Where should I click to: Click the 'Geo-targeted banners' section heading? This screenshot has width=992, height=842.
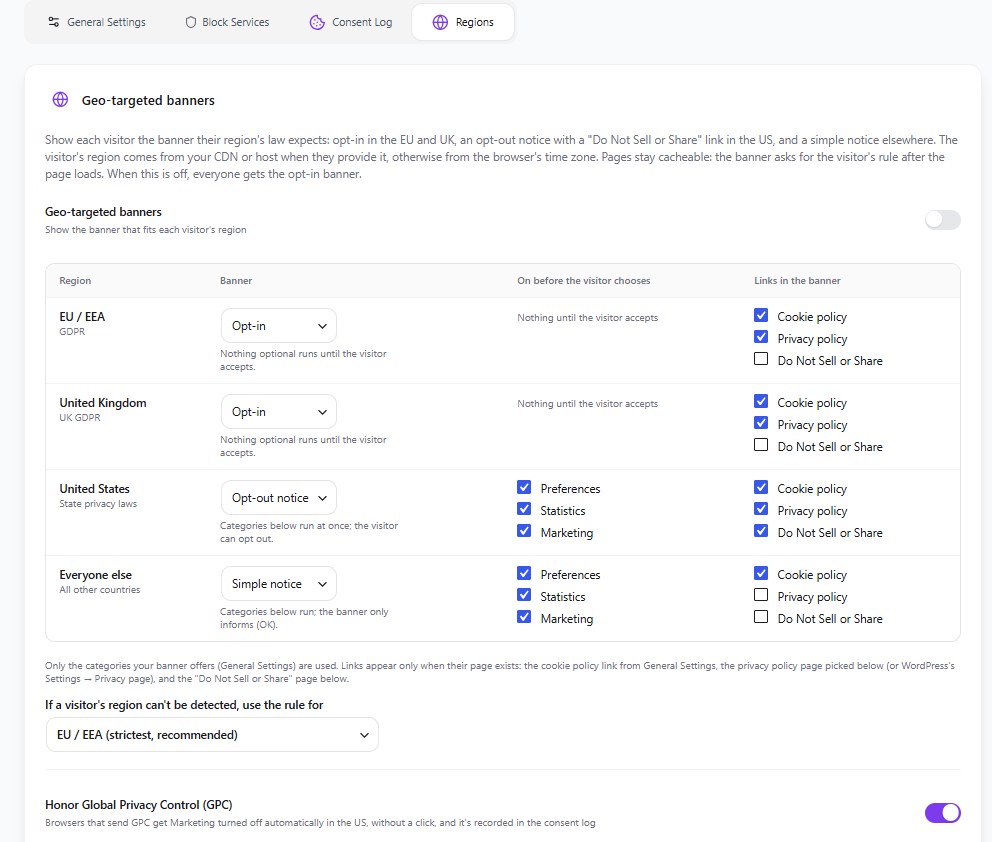coord(148,100)
